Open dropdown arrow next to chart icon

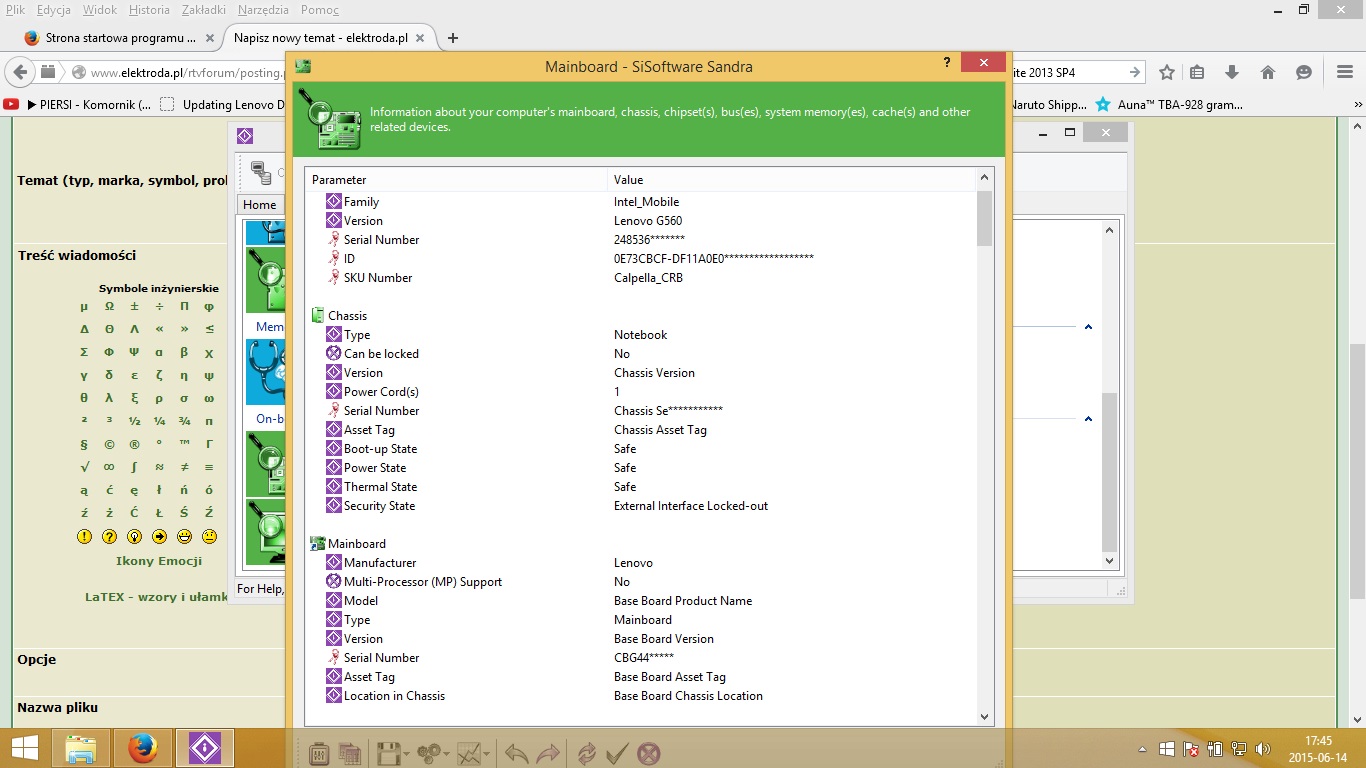coord(487,754)
